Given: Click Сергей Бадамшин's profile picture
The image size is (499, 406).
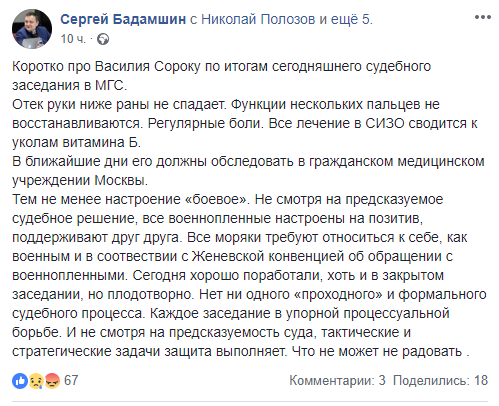Looking at the screenshot, I should click(x=32, y=29).
